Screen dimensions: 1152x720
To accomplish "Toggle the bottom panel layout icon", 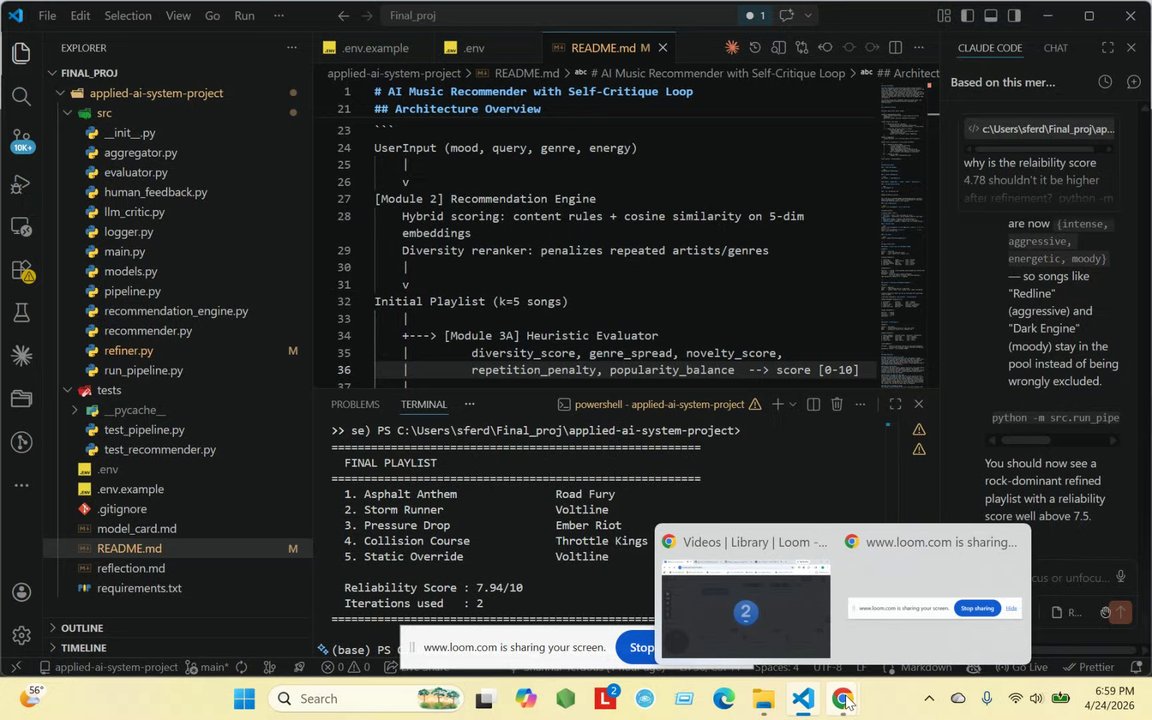I will coord(991,15).
